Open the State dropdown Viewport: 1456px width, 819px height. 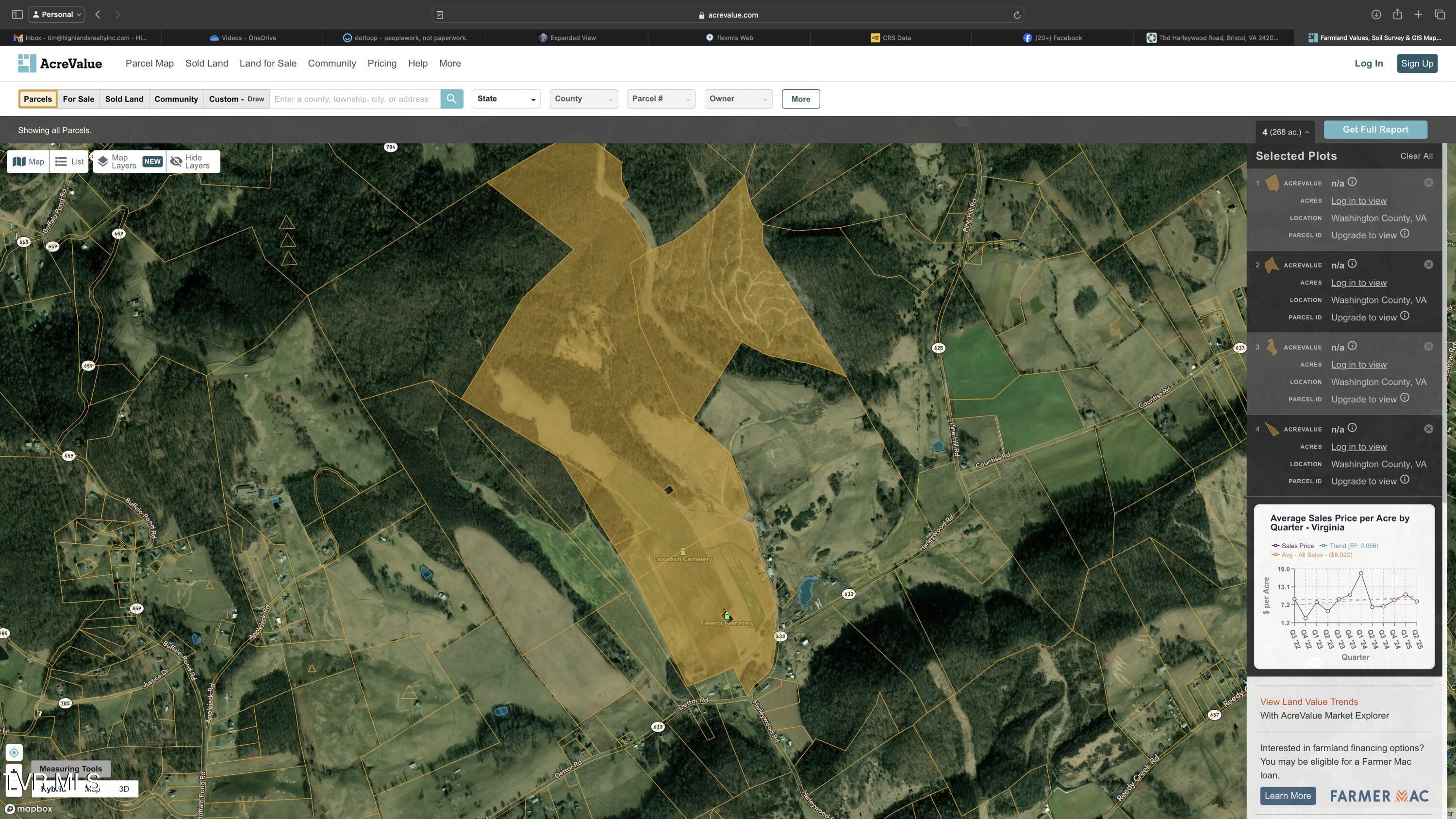coord(505,99)
